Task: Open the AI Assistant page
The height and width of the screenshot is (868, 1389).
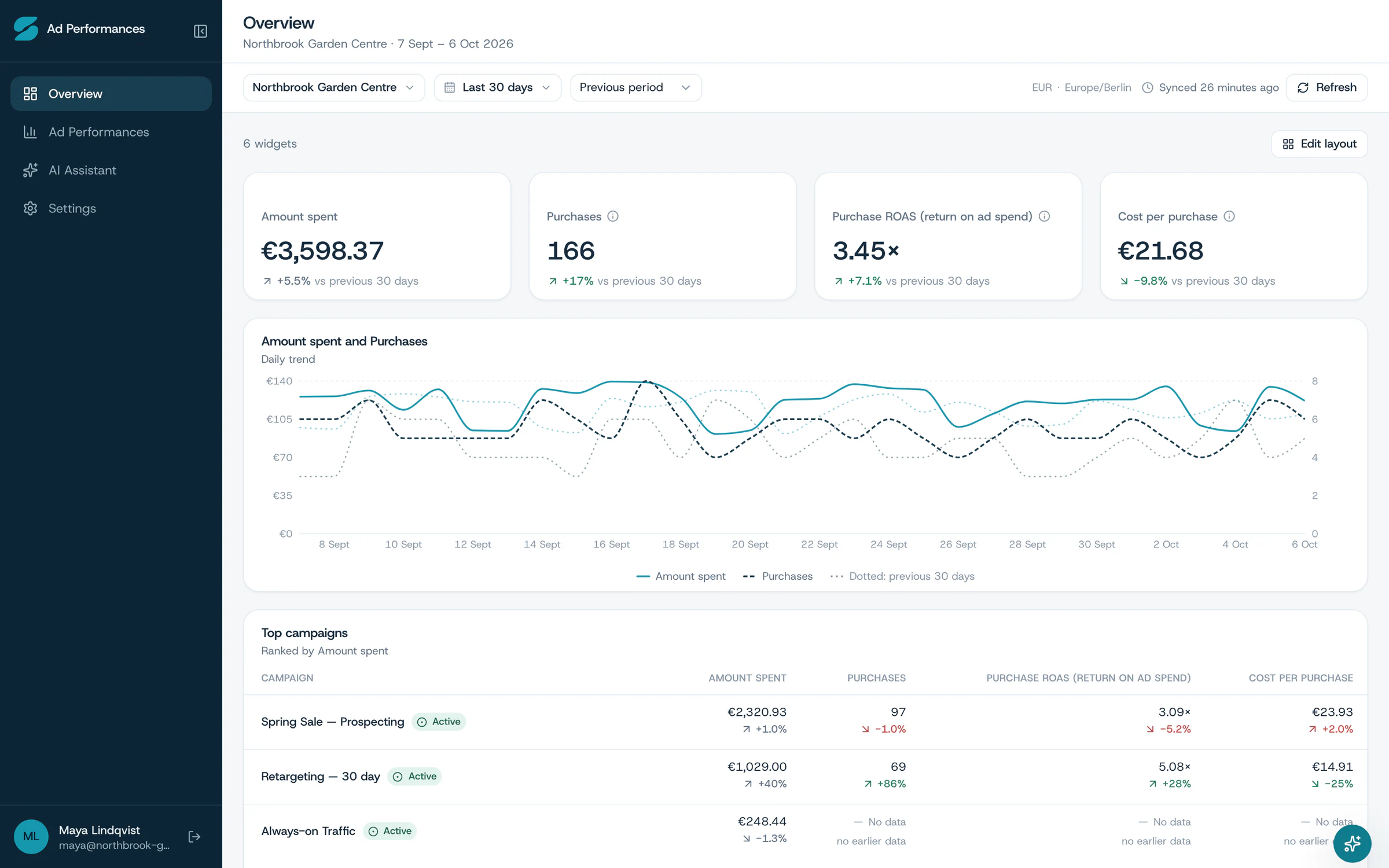Action: point(111,170)
